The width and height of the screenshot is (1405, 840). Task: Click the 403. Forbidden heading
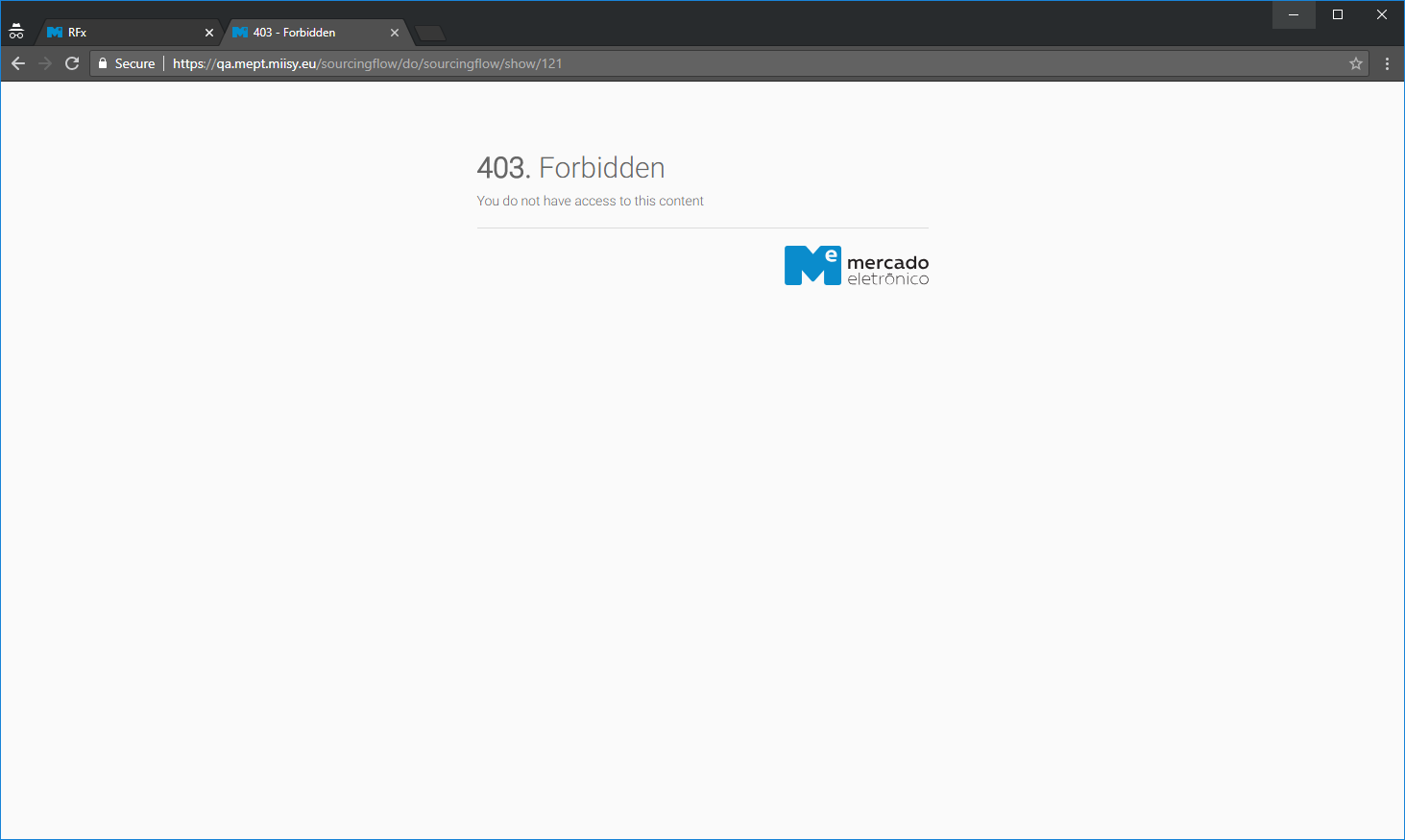(x=570, y=168)
